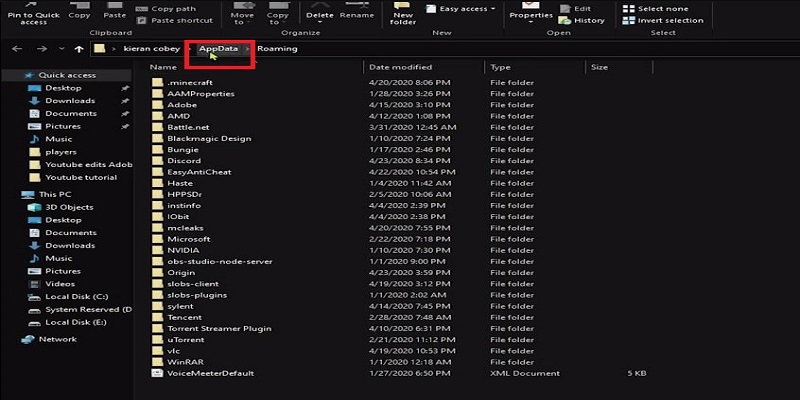Open the Easy access dropdown
This screenshot has height=400, width=800.
coord(461,9)
